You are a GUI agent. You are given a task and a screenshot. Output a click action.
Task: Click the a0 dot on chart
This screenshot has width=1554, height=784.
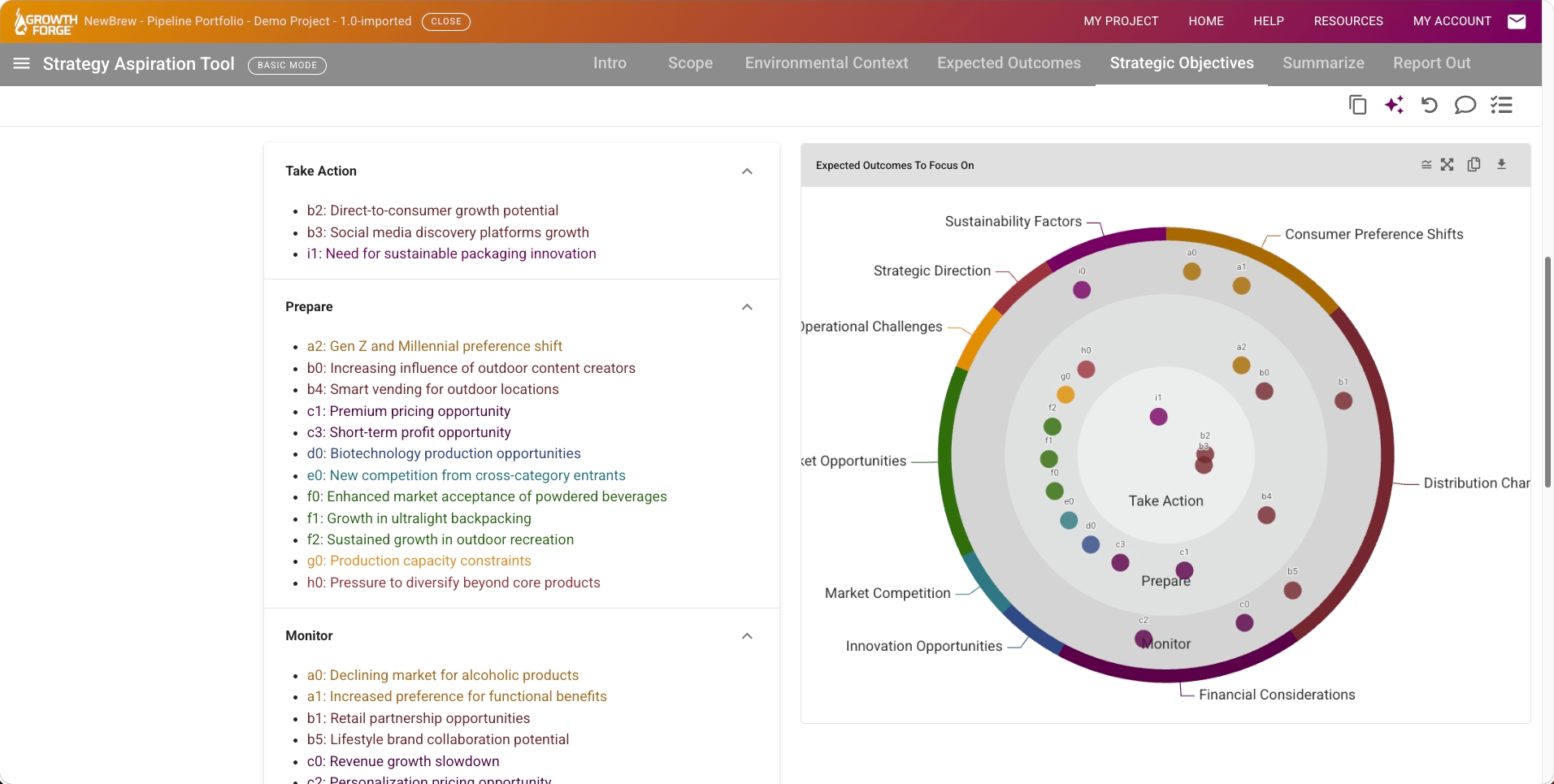pyautogui.click(x=1192, y=271)
